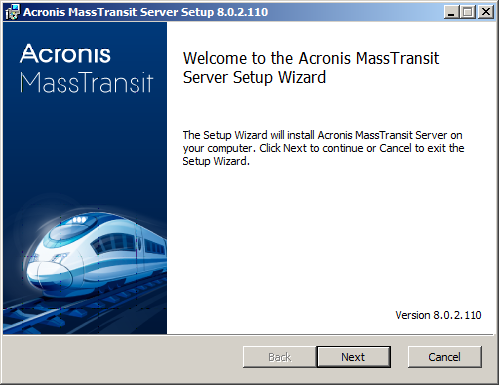Close the setup window with X

pyautogui.click(x=486, y=12)
